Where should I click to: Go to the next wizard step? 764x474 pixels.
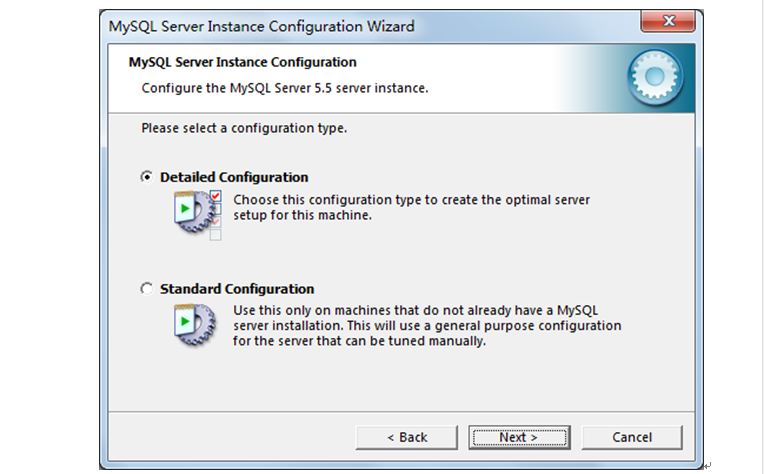(519, 437)
